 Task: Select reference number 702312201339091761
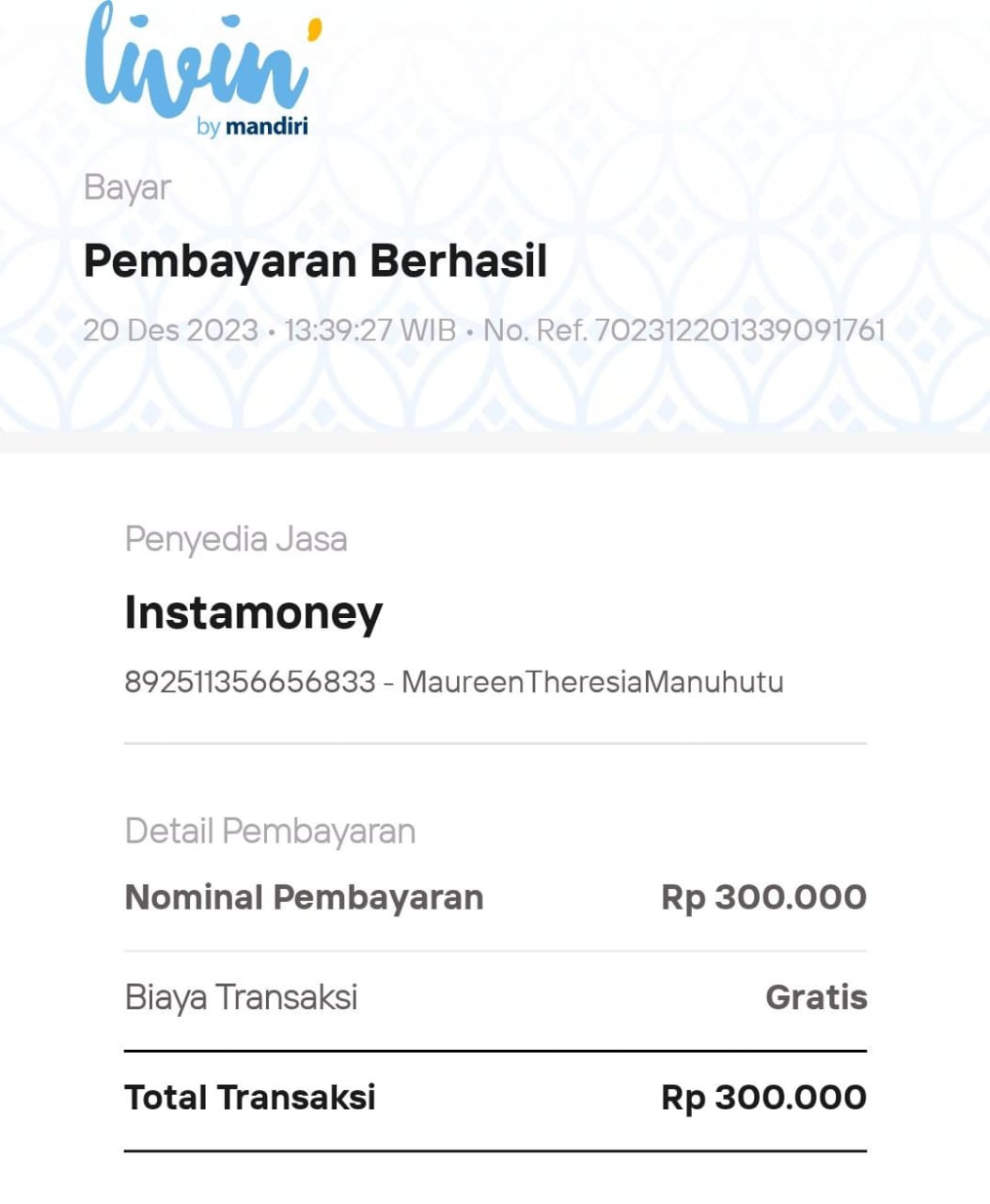point(740,330)
